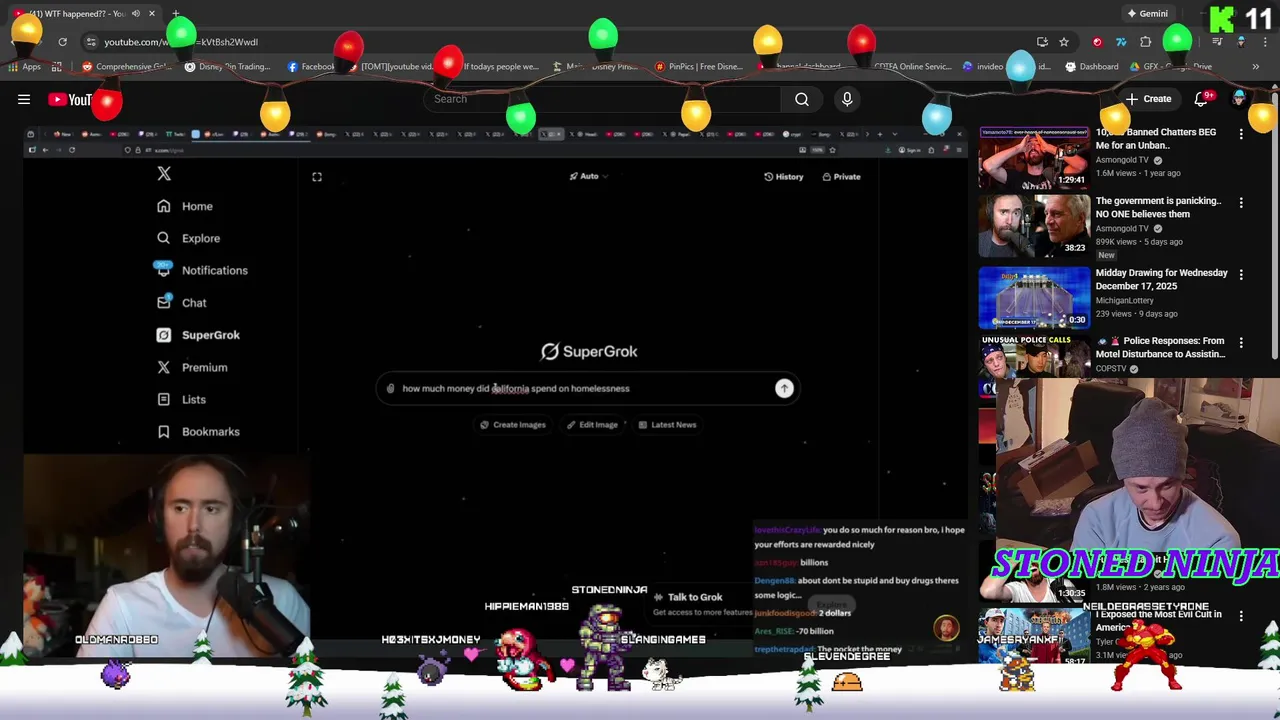Open COPSTV channel link
Screen dimensions: 1280x720
pos(1111,369)
